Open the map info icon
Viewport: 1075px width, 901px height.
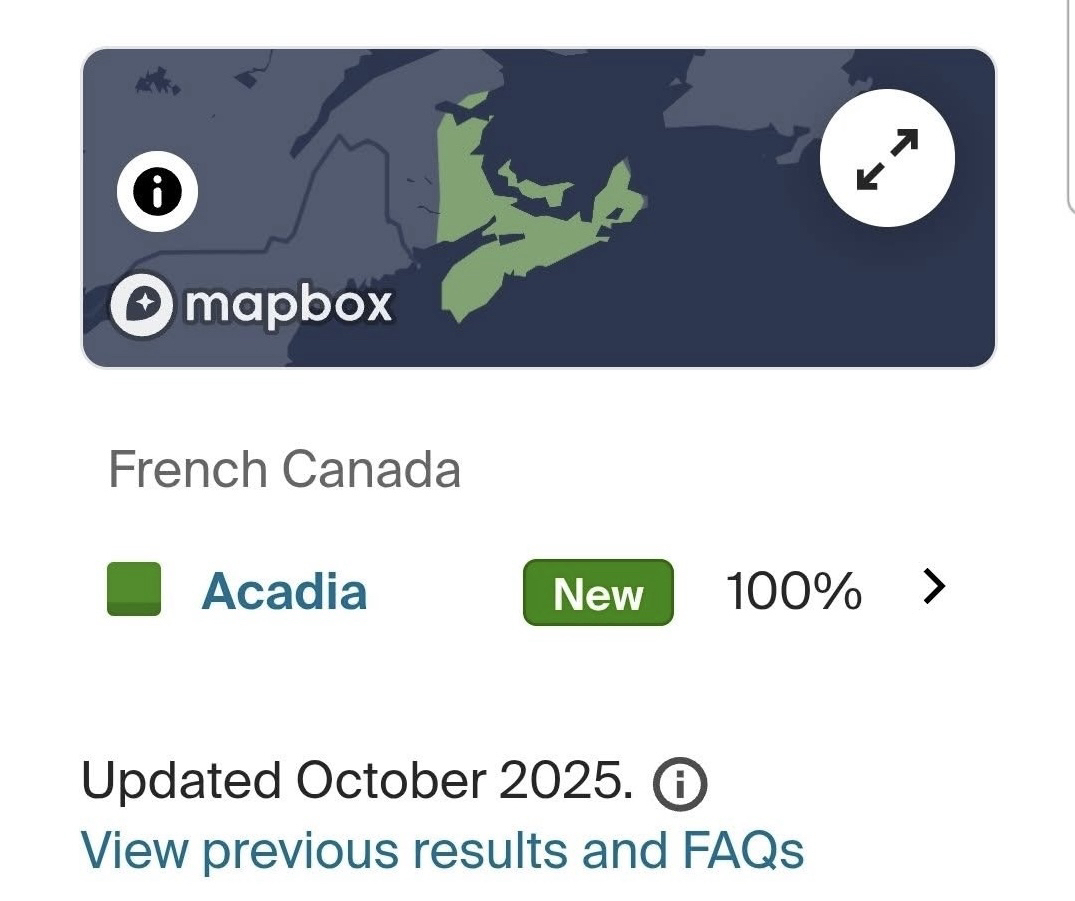coord(157,192)
